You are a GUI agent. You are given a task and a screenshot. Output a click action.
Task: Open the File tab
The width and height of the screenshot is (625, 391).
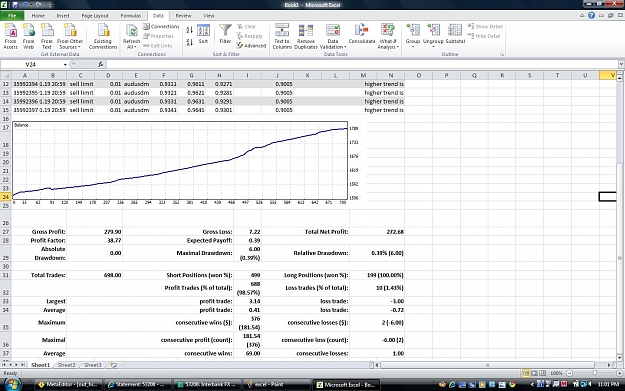click(x=12, y=16)
